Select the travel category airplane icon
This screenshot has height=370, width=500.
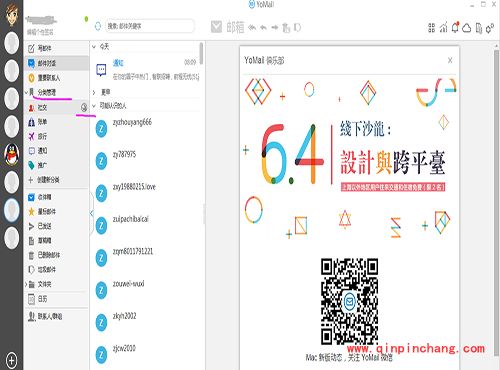coord(31,136)
